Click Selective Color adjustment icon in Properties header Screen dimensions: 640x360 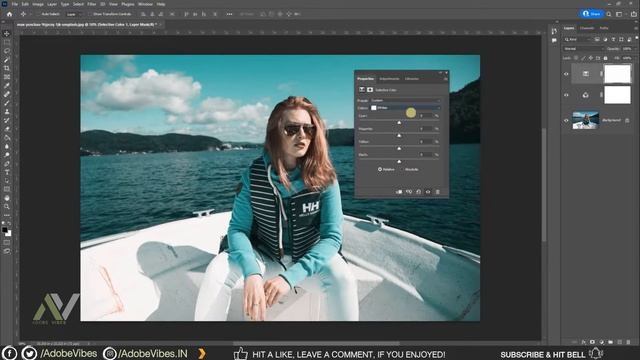click(362, 89)
